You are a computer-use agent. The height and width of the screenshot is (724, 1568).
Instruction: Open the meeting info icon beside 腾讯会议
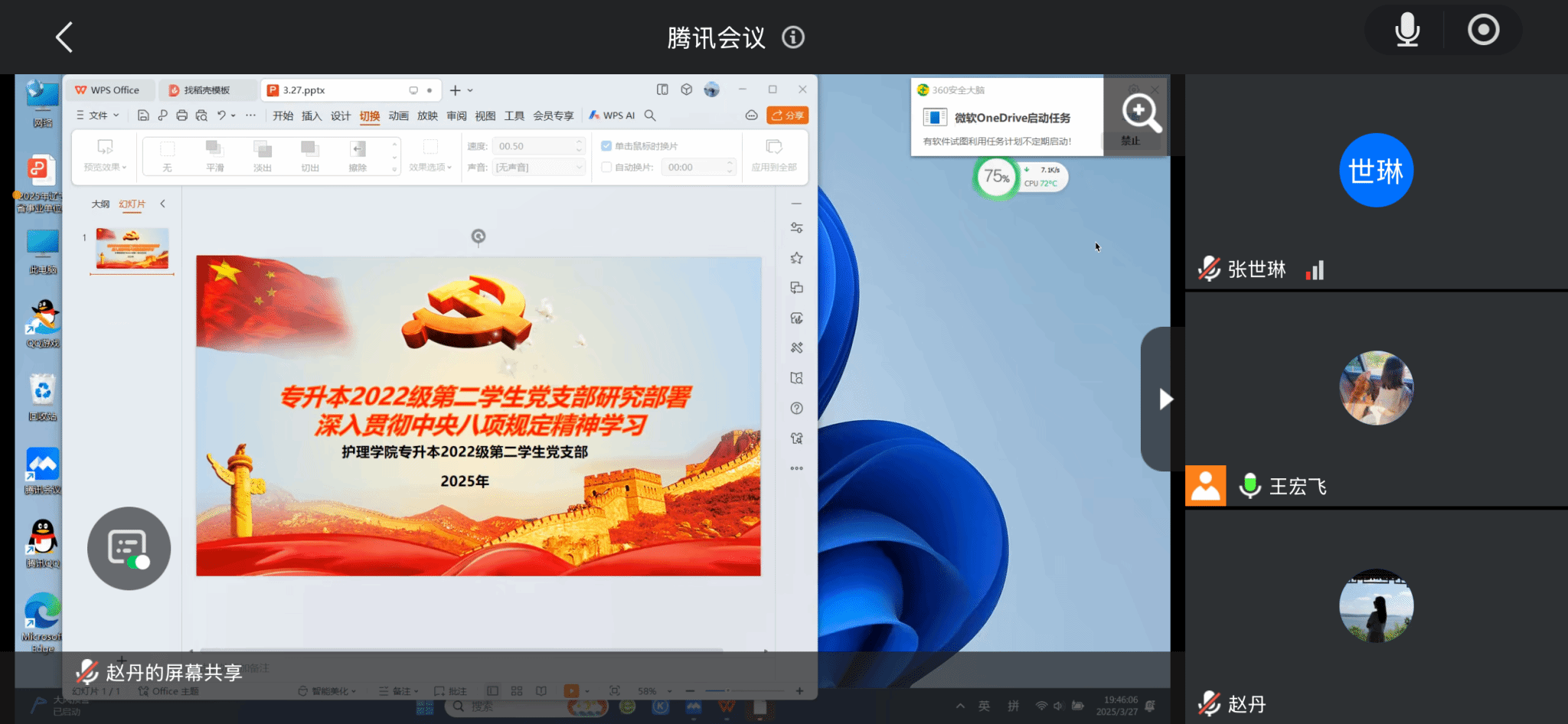(x=793, y=37)
